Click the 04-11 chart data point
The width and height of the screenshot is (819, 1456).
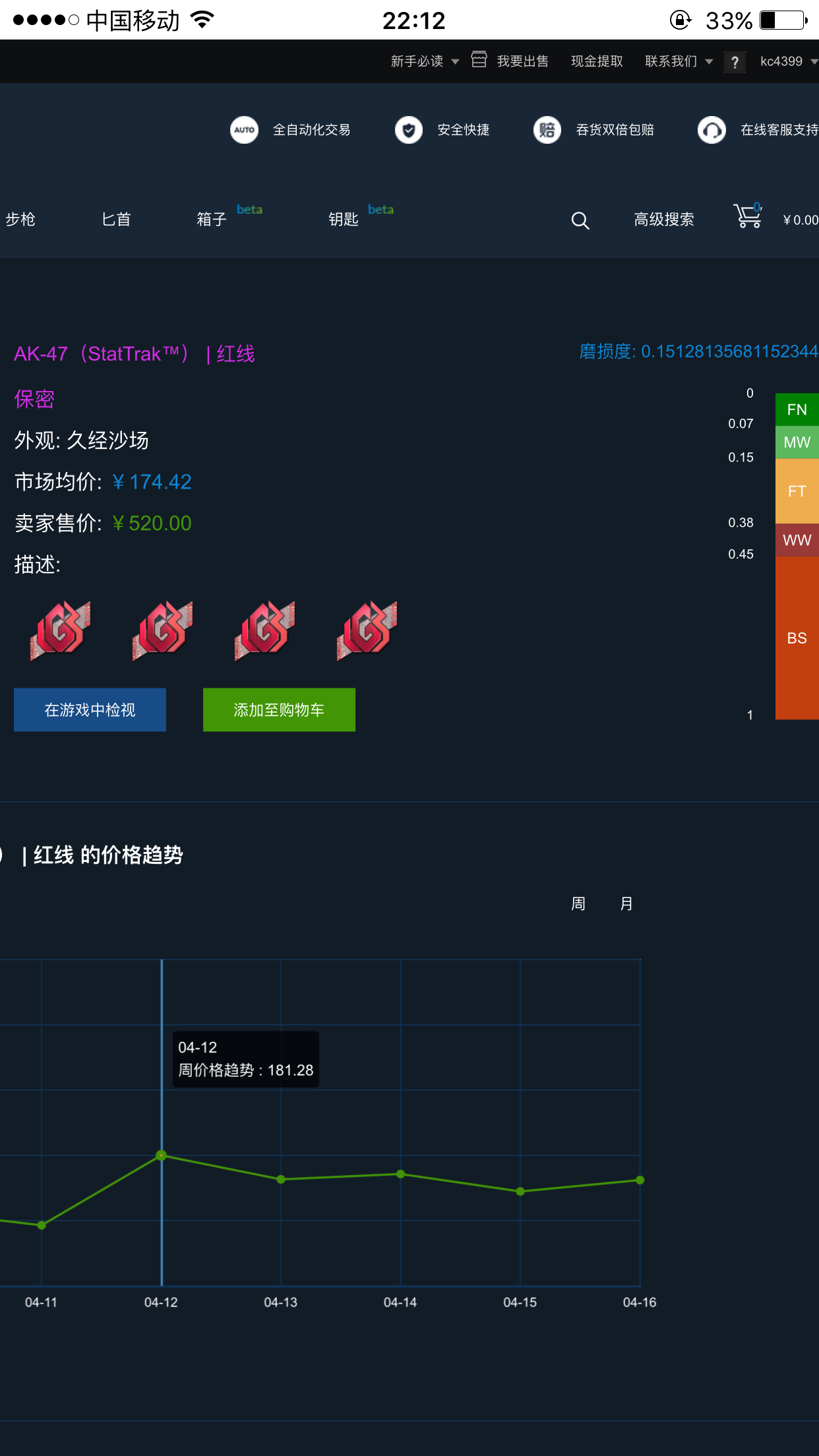(x=42, y=1225)
